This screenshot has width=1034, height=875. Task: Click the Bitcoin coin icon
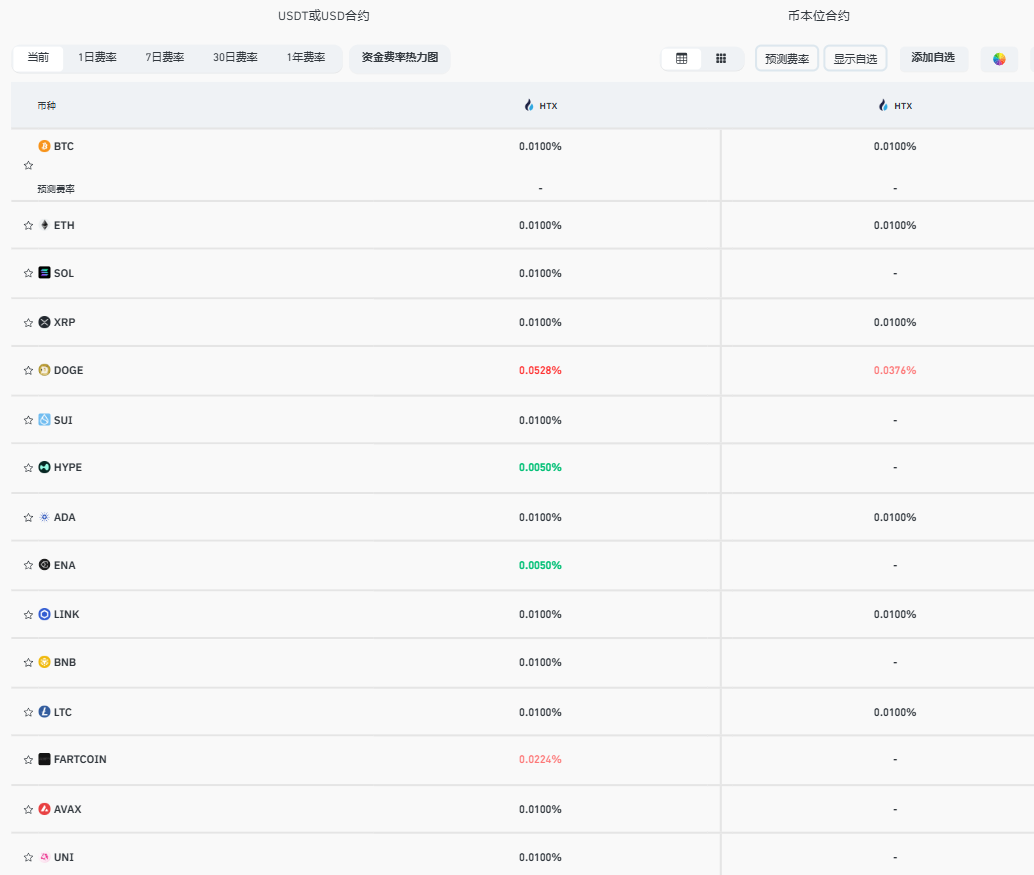point(44,146)
